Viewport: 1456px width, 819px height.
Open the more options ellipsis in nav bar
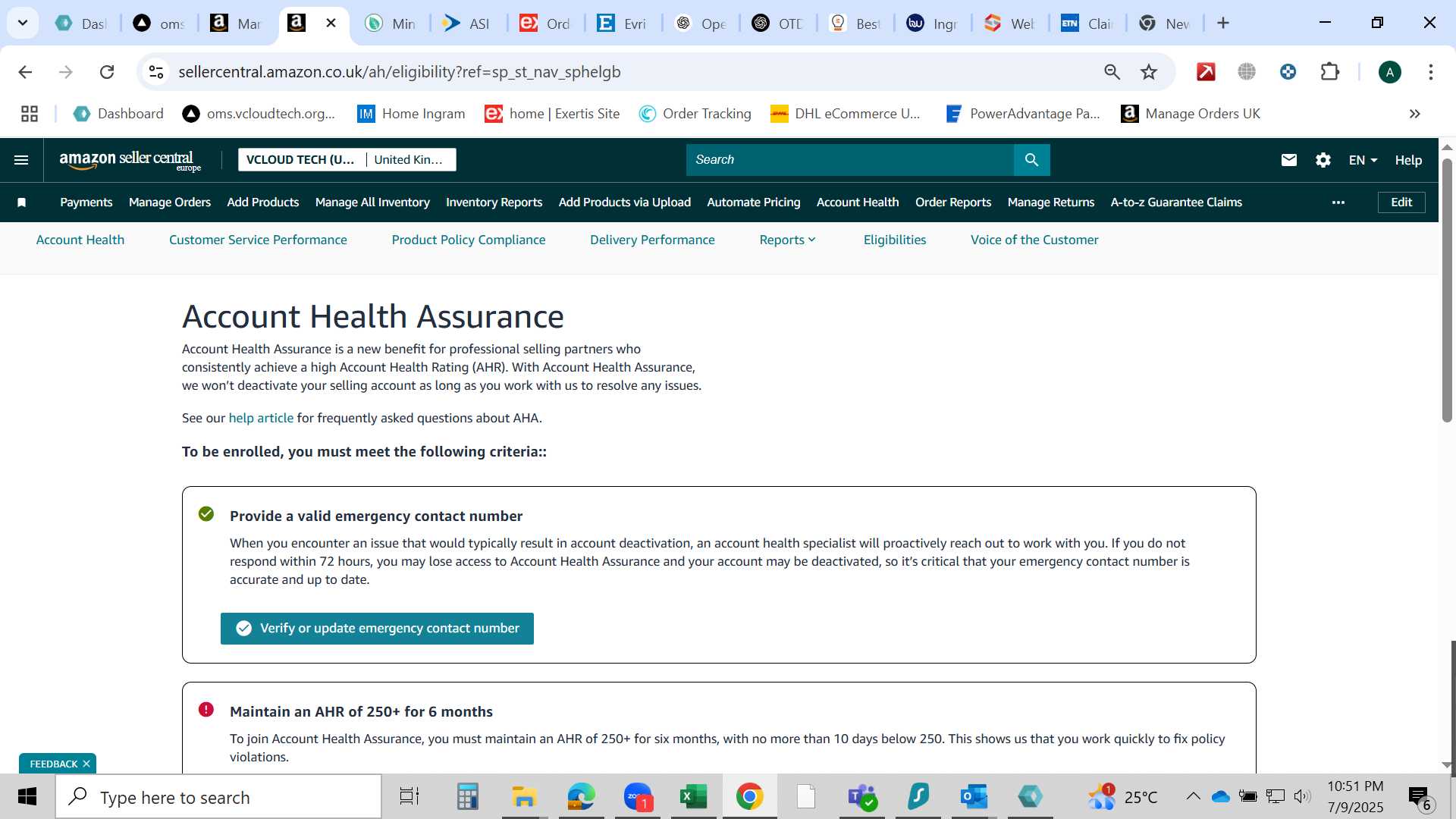(1338, 202)
